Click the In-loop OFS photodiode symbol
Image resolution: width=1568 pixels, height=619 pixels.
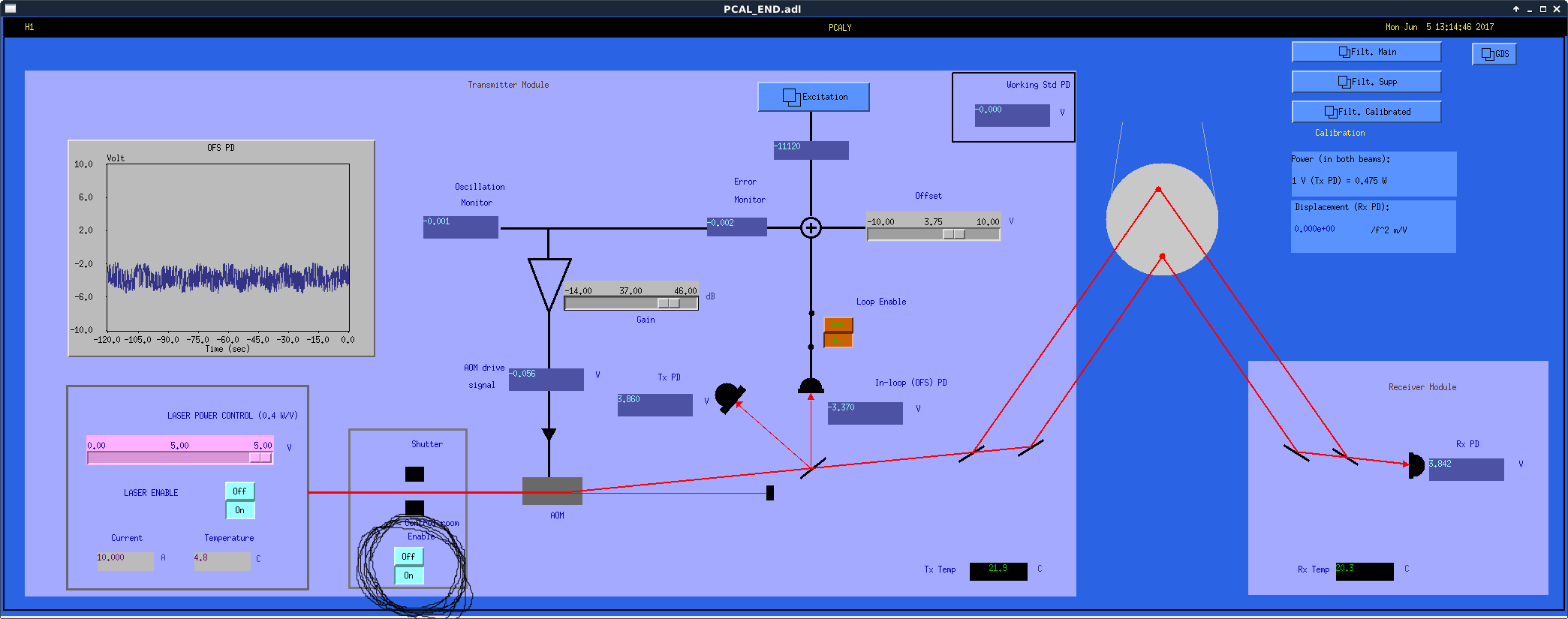point(811,386)
